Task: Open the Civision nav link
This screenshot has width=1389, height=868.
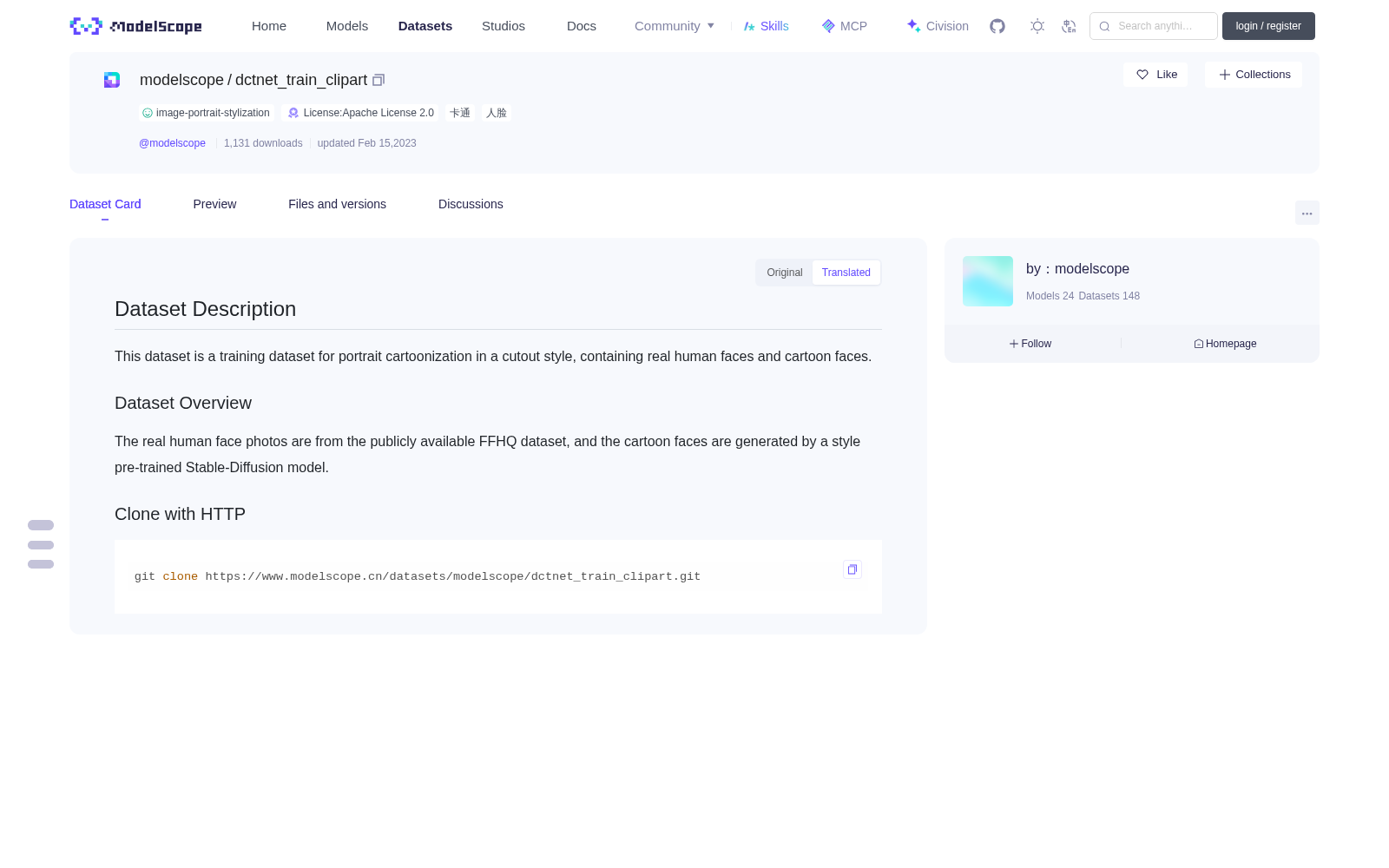Action: tap(938, 26)
